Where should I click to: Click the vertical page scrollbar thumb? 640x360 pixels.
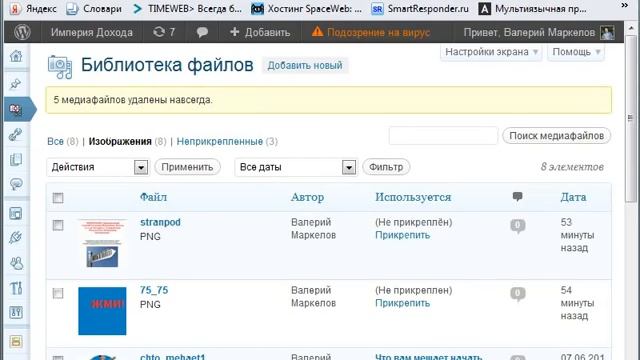631,118
